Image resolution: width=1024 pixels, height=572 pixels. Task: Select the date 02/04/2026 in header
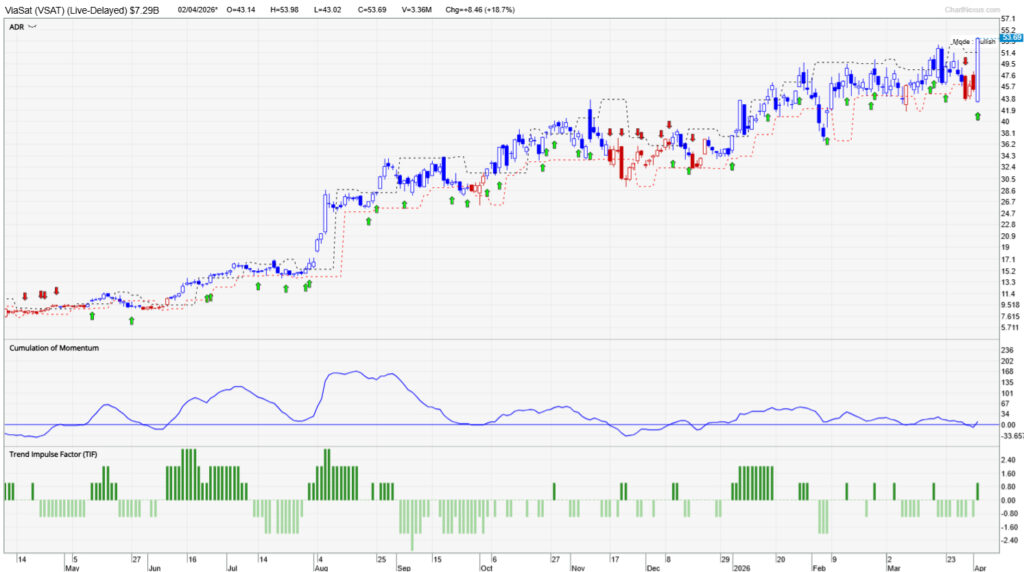point(198,10)
